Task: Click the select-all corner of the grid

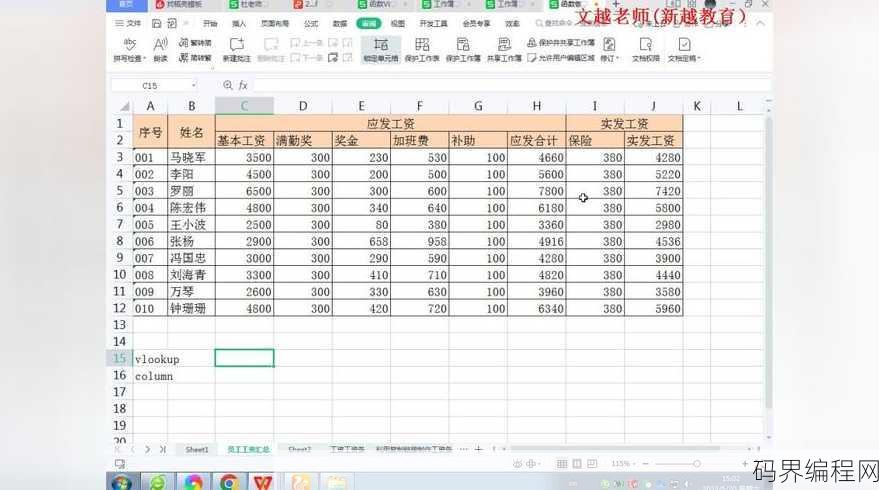Action: click(123, 106)
